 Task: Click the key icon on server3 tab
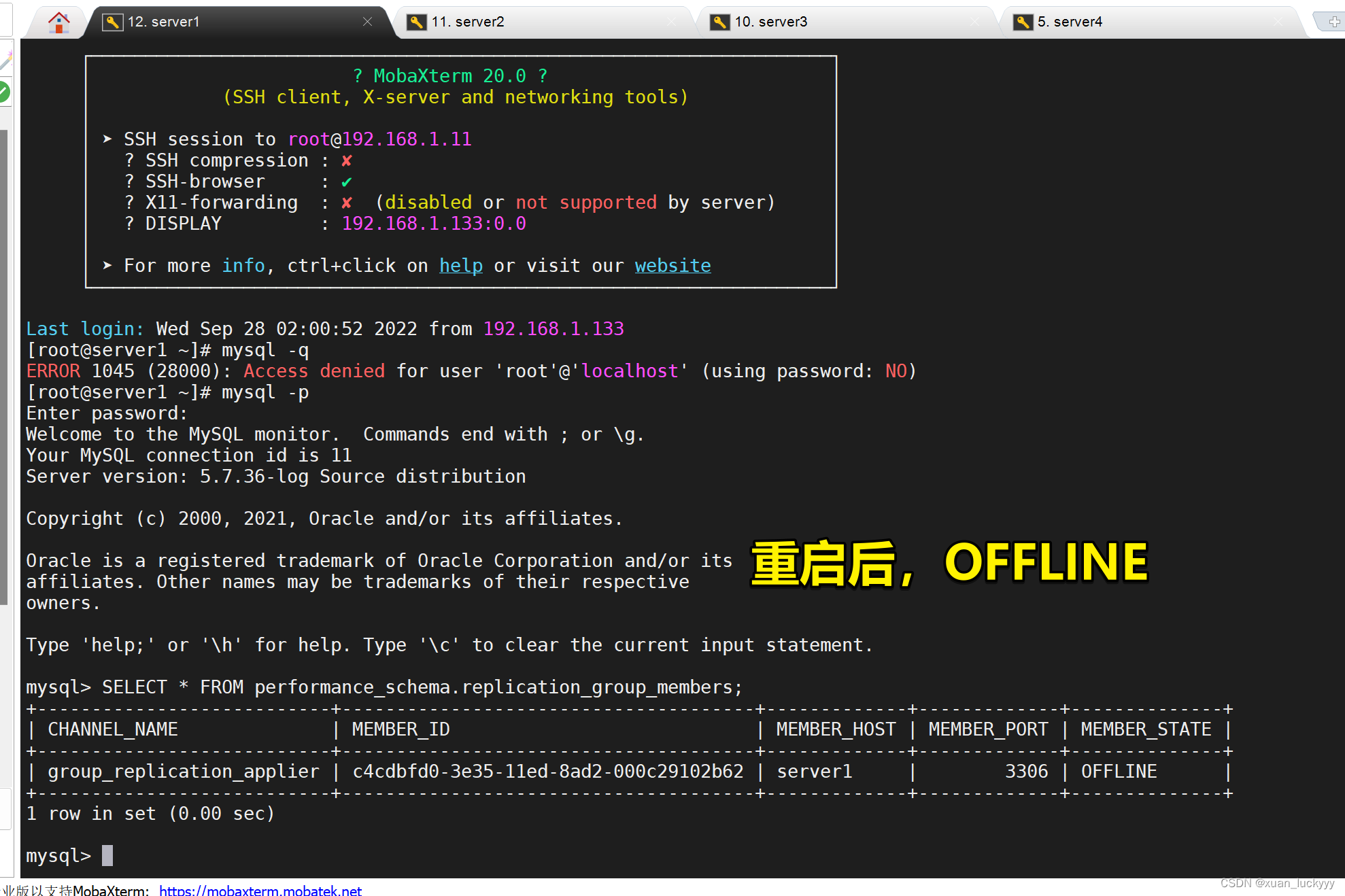(x=719, y=22)
